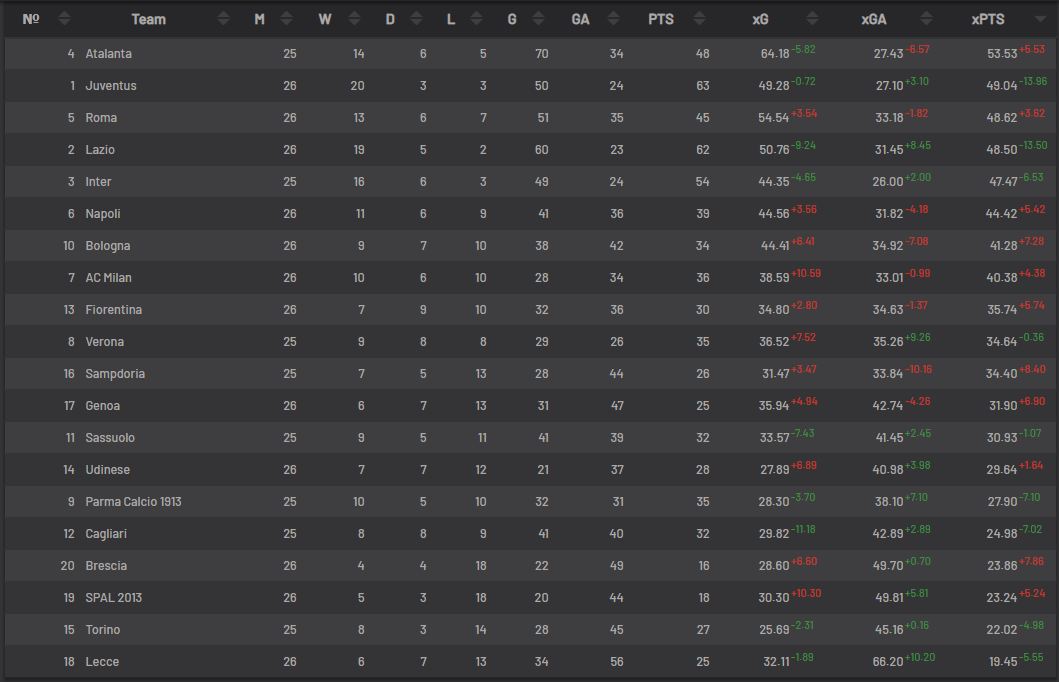Screen dimensions: 1059x682
Task: Open SPAL 2013 team page
Action: pos(113,598)
